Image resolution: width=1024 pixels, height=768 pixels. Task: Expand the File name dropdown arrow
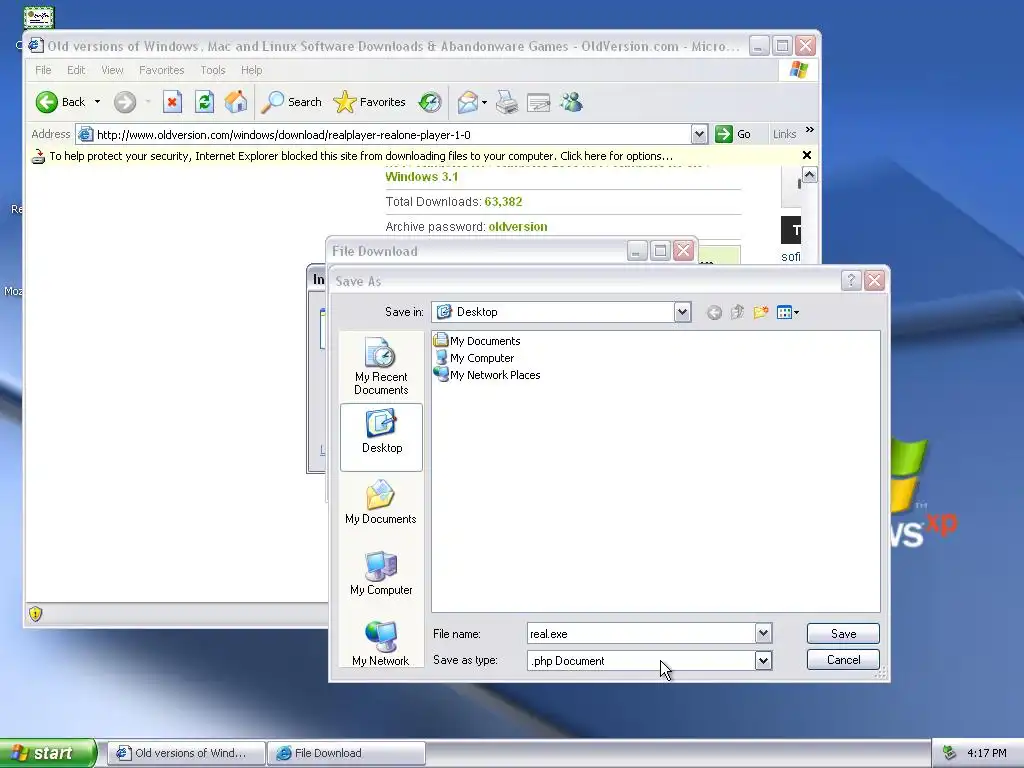pos(763,633)
